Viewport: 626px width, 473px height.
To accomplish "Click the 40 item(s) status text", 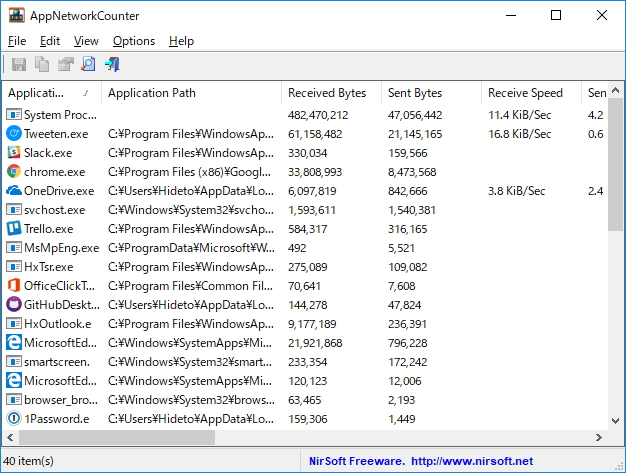I will 28,461.
